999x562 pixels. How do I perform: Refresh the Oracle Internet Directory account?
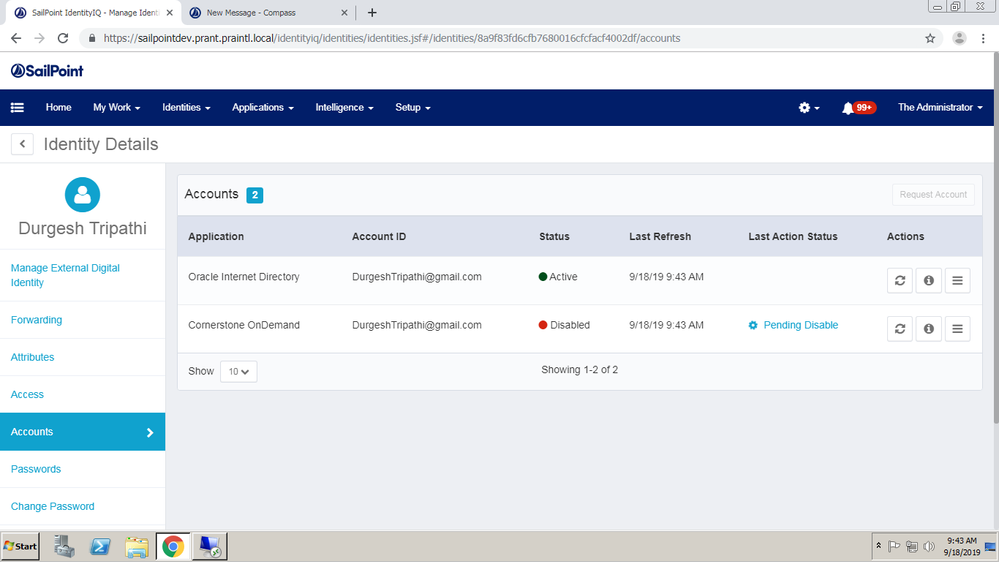tap(900, 281)
